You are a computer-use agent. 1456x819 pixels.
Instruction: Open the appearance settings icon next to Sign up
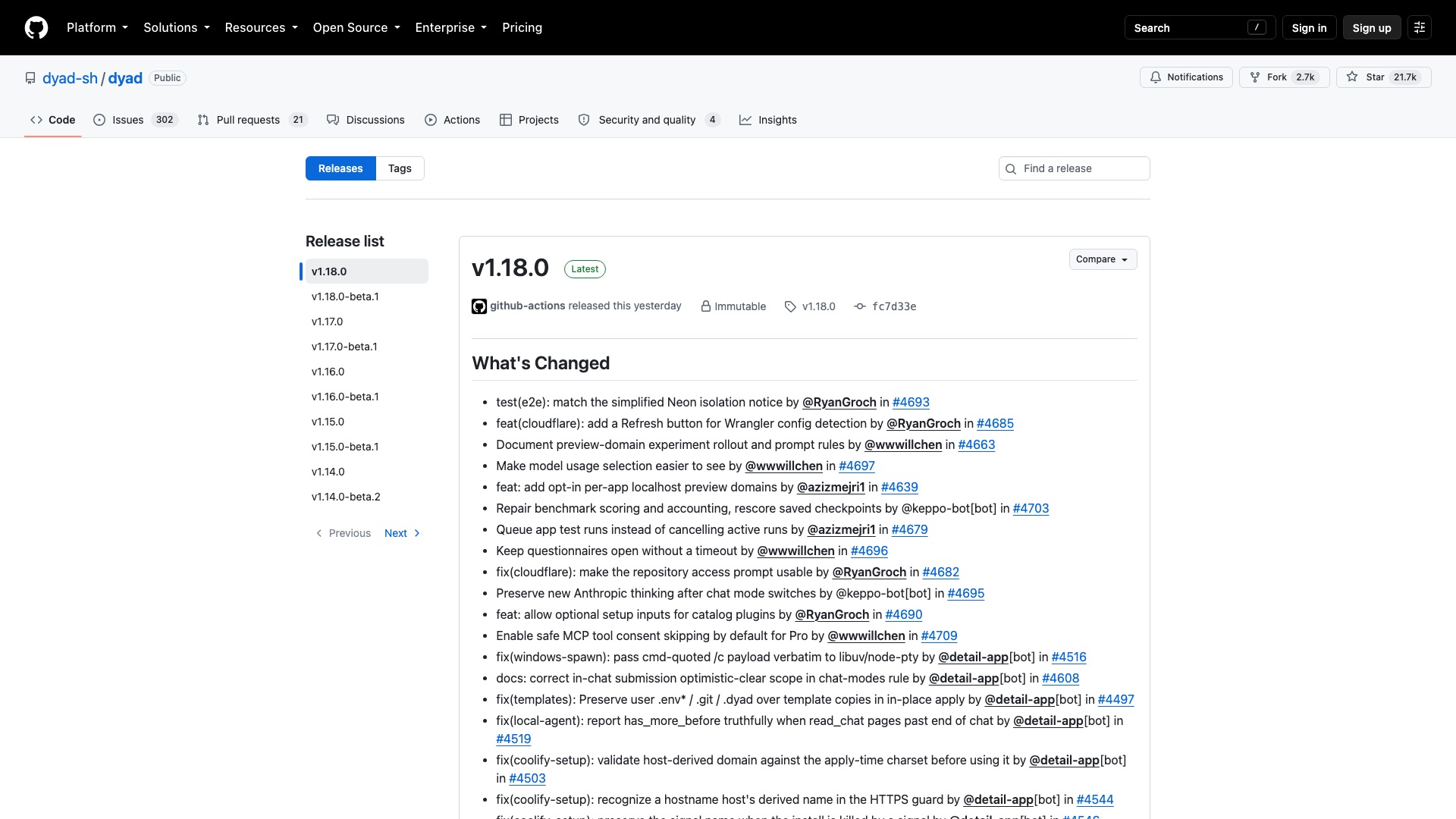(1420, 27)
